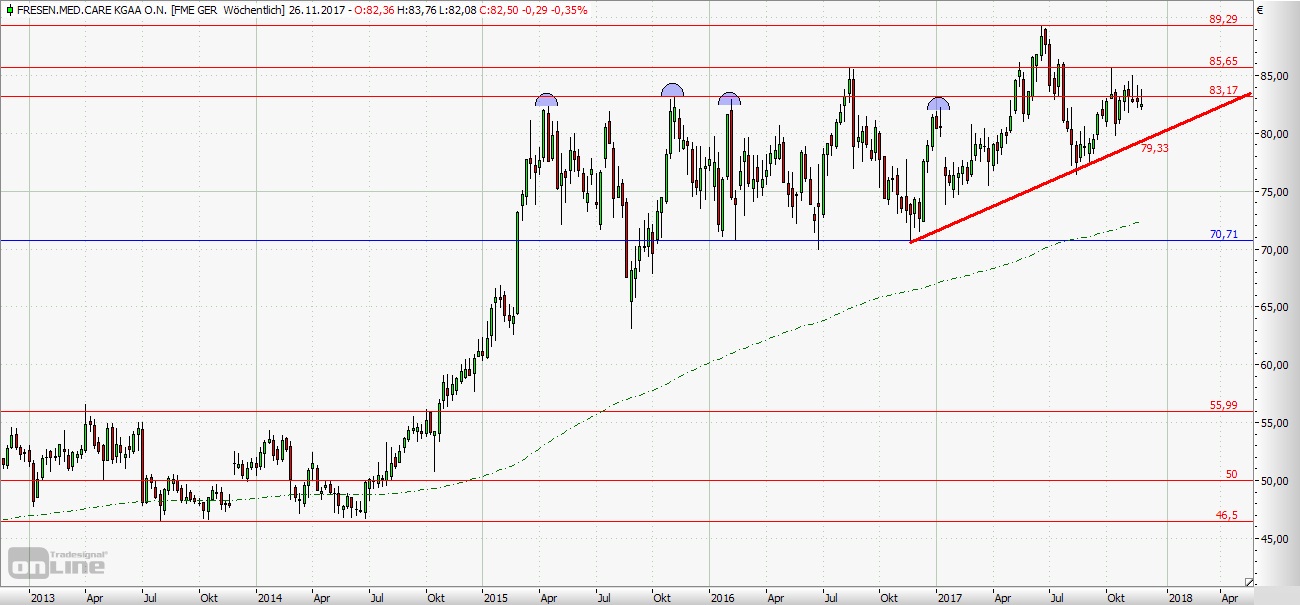Viewport: 1300px width, 605px height.
Task: Click the 2015 label on time axis
Action: [496, 598]
